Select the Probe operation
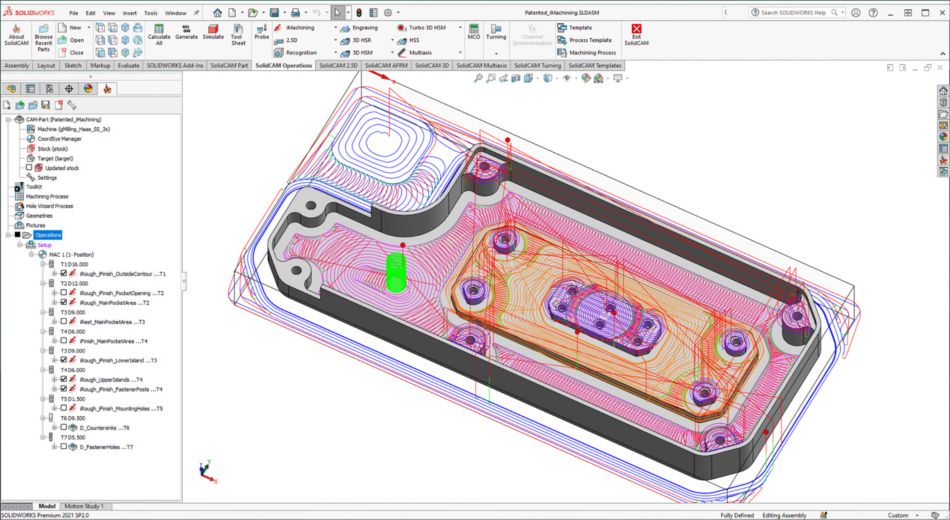 point(261,32)
